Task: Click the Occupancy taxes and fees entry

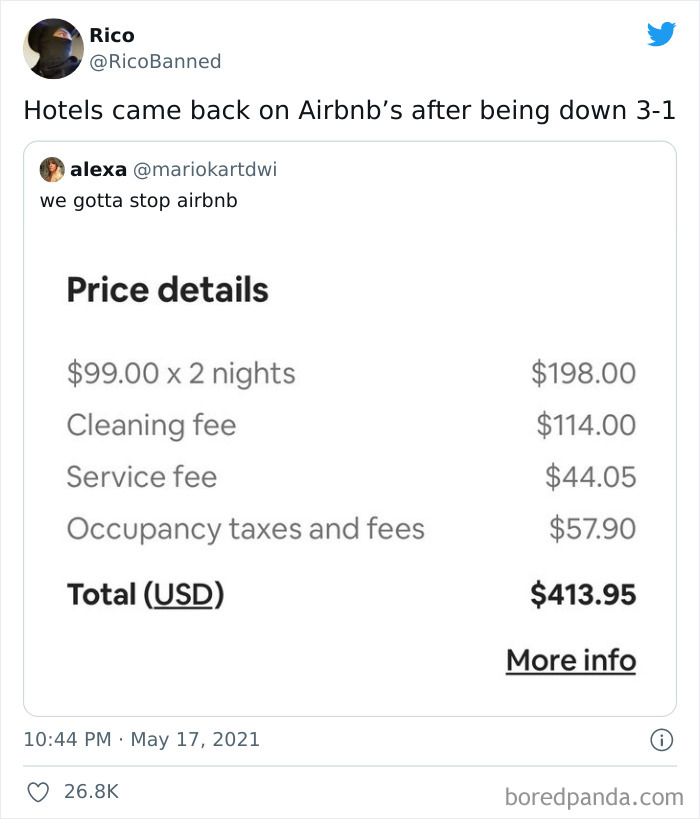Action: tap(245, 528)
